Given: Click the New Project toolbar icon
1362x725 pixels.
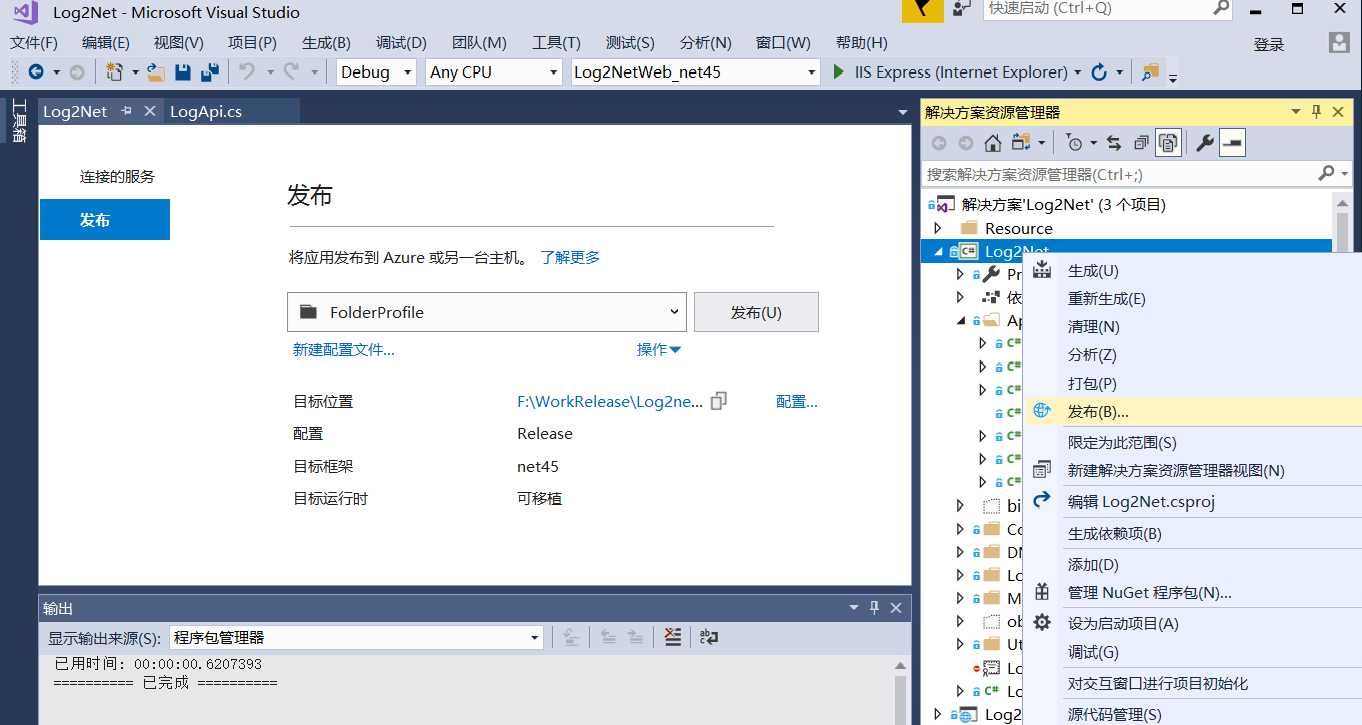Looking at the screenshot, I should [115, 72].
